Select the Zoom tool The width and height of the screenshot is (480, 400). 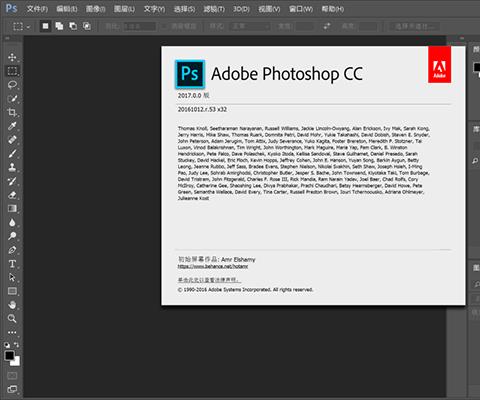coord(12,319)
